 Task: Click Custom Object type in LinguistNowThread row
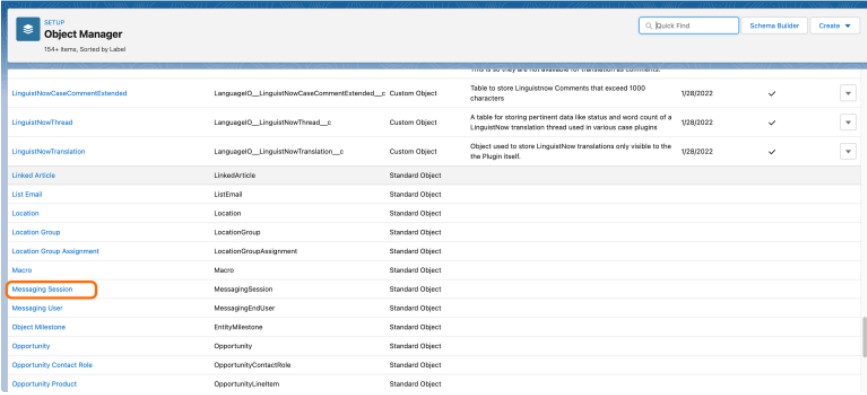pyautogui.click(x=413, y=122)
